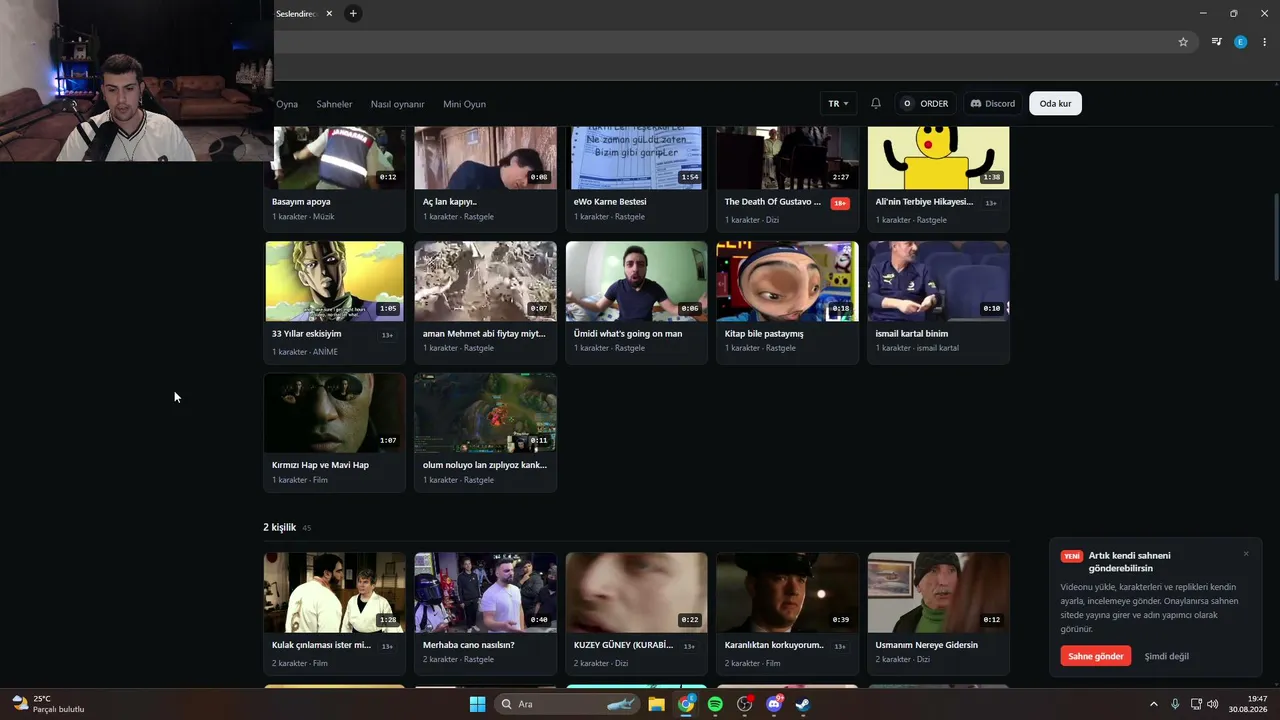
Task: Click the microphone tray icon
Action: pos(1175,704)
